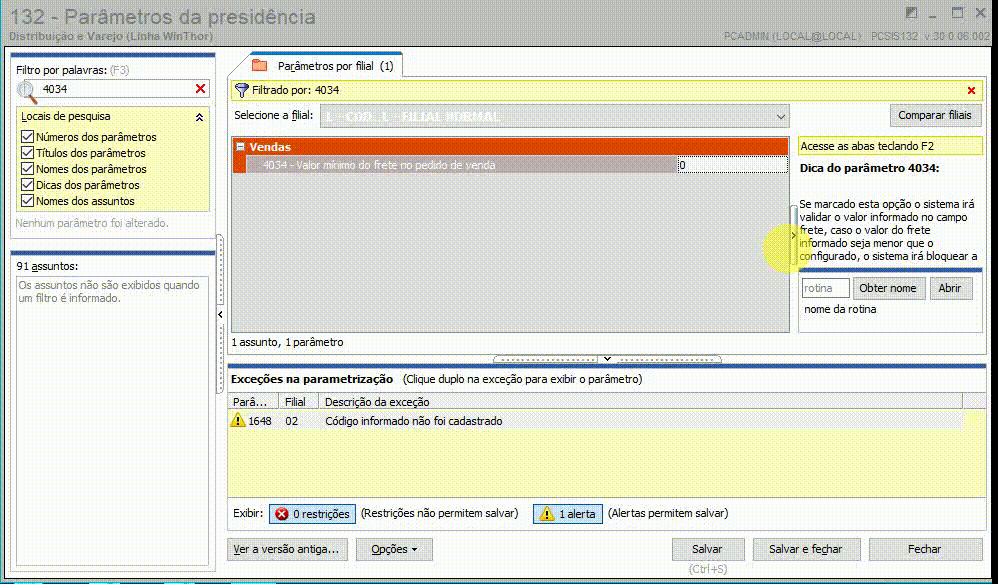Select parameter 4034 Valor mínimo do frete row

pos(461,165)
